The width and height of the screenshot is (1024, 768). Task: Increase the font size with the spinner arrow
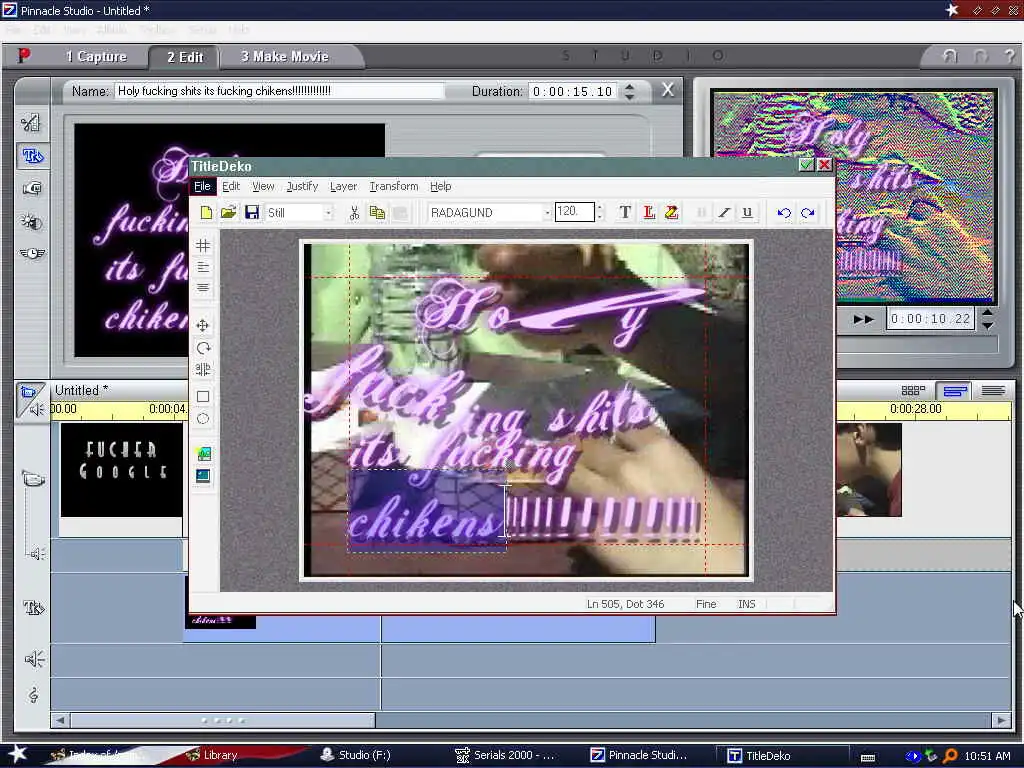click(600, 208)
